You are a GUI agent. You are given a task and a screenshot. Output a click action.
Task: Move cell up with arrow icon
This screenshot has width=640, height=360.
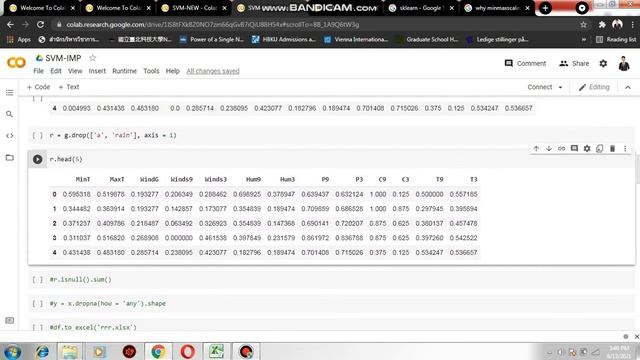[536, 149]
